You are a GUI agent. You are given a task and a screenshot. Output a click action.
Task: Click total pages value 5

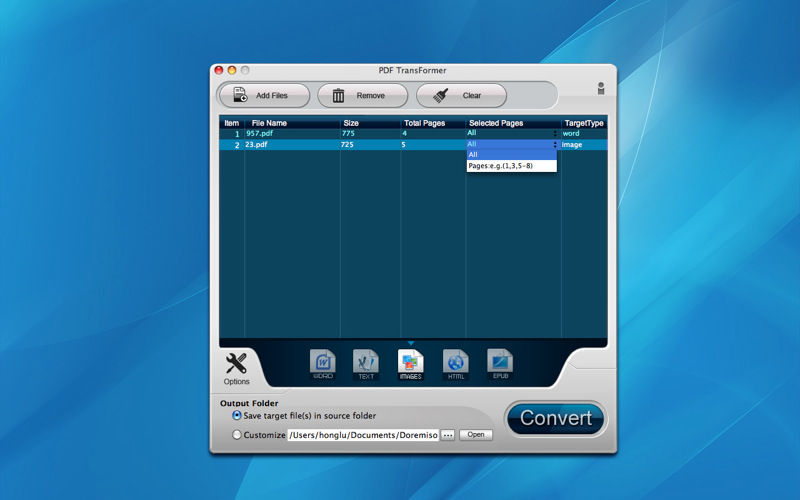click(404, 144)
